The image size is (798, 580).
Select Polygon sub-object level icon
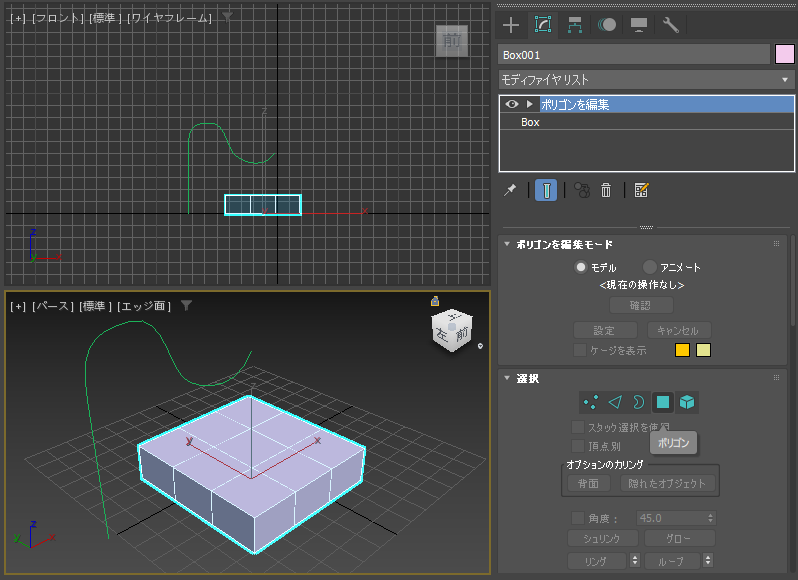point(663,402)
